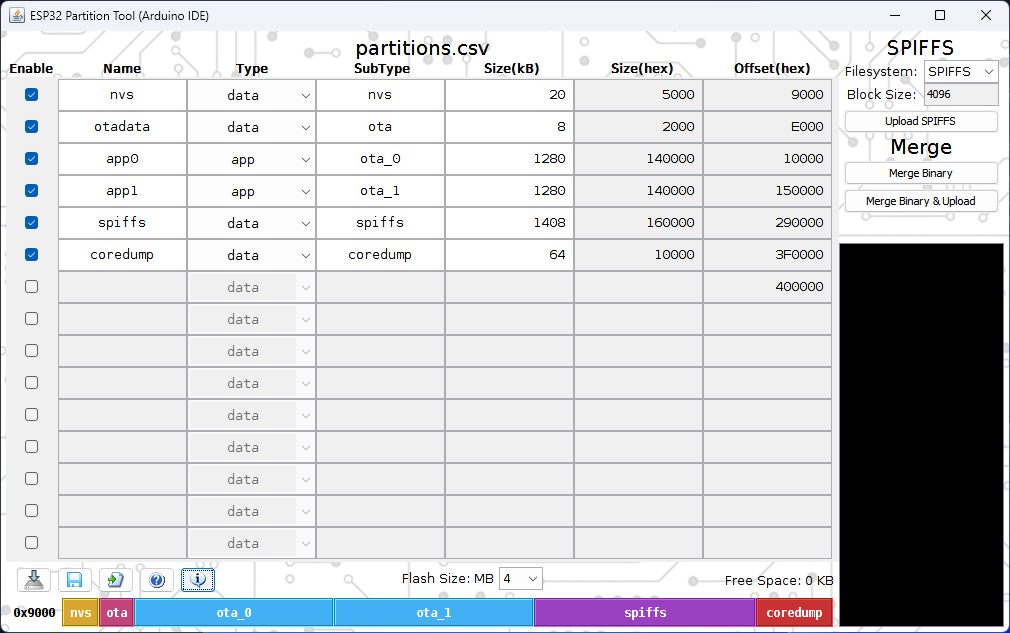Image resolution: width=1010 pixels, height=633 pixels.
Task: Click the nvs Name field
Action: pos(122,95)
